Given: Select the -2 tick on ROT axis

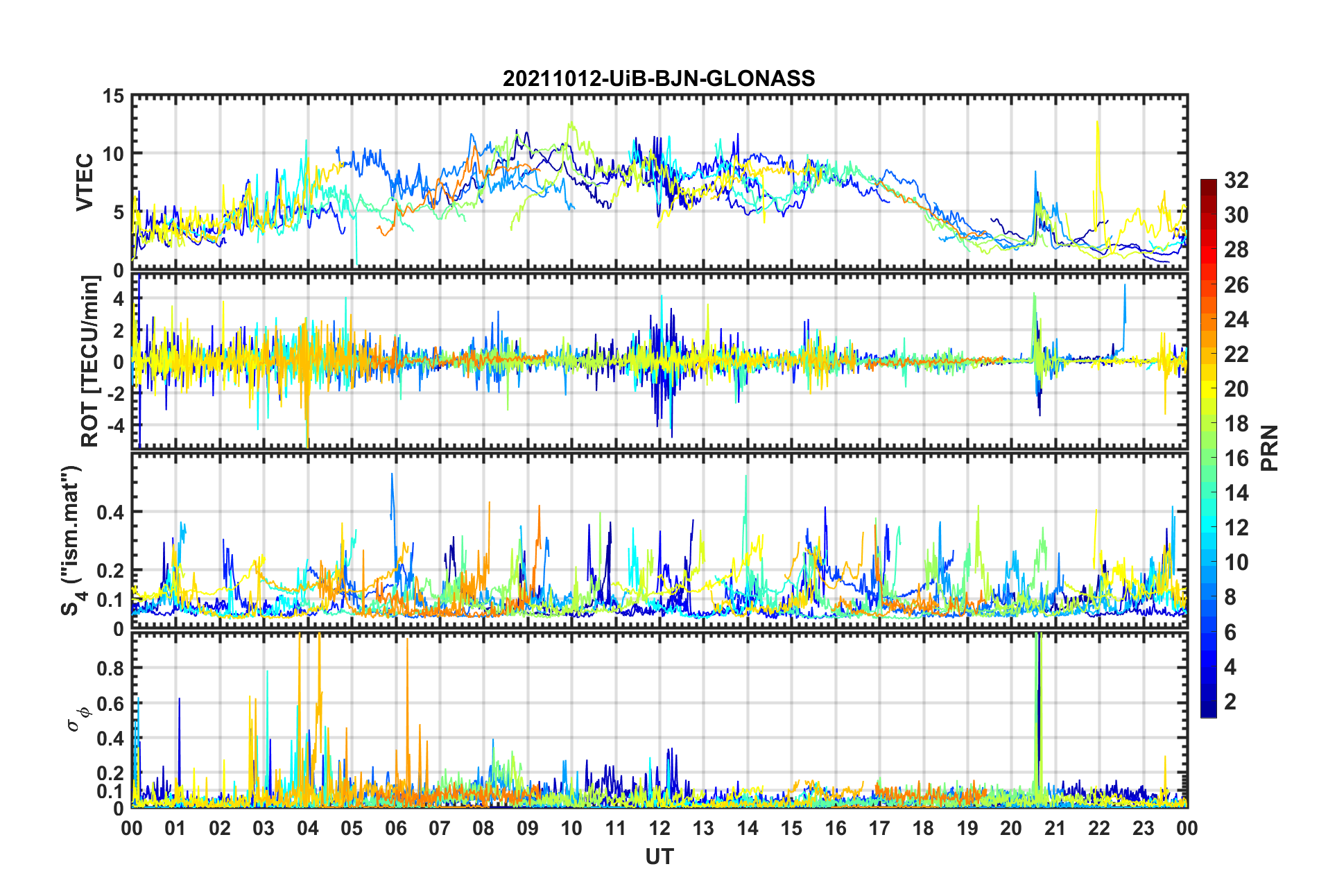Looking at the screenshot, I should (116, 393).
